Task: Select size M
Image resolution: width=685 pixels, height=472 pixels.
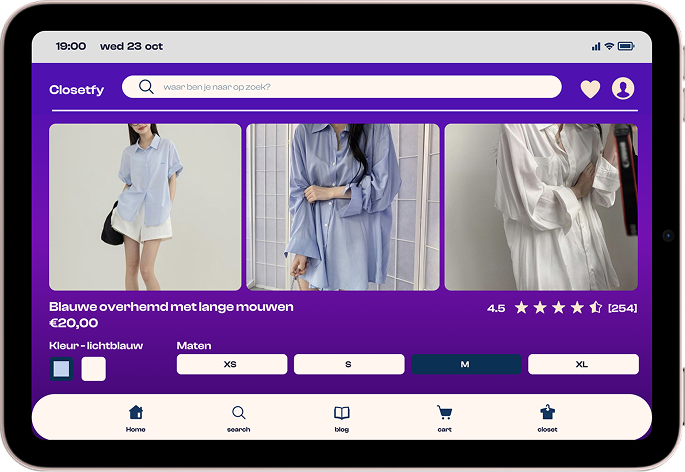Action: pos(465,364)
